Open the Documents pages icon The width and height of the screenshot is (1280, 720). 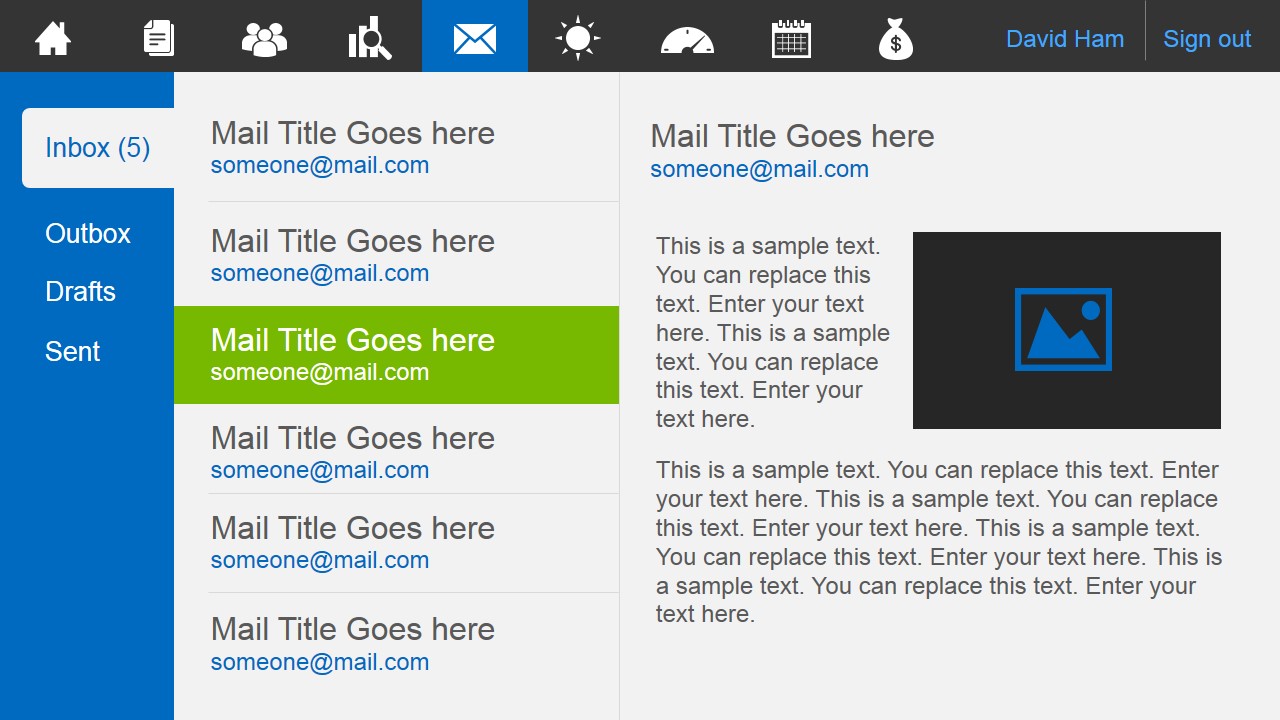click(x=159, y=38)
